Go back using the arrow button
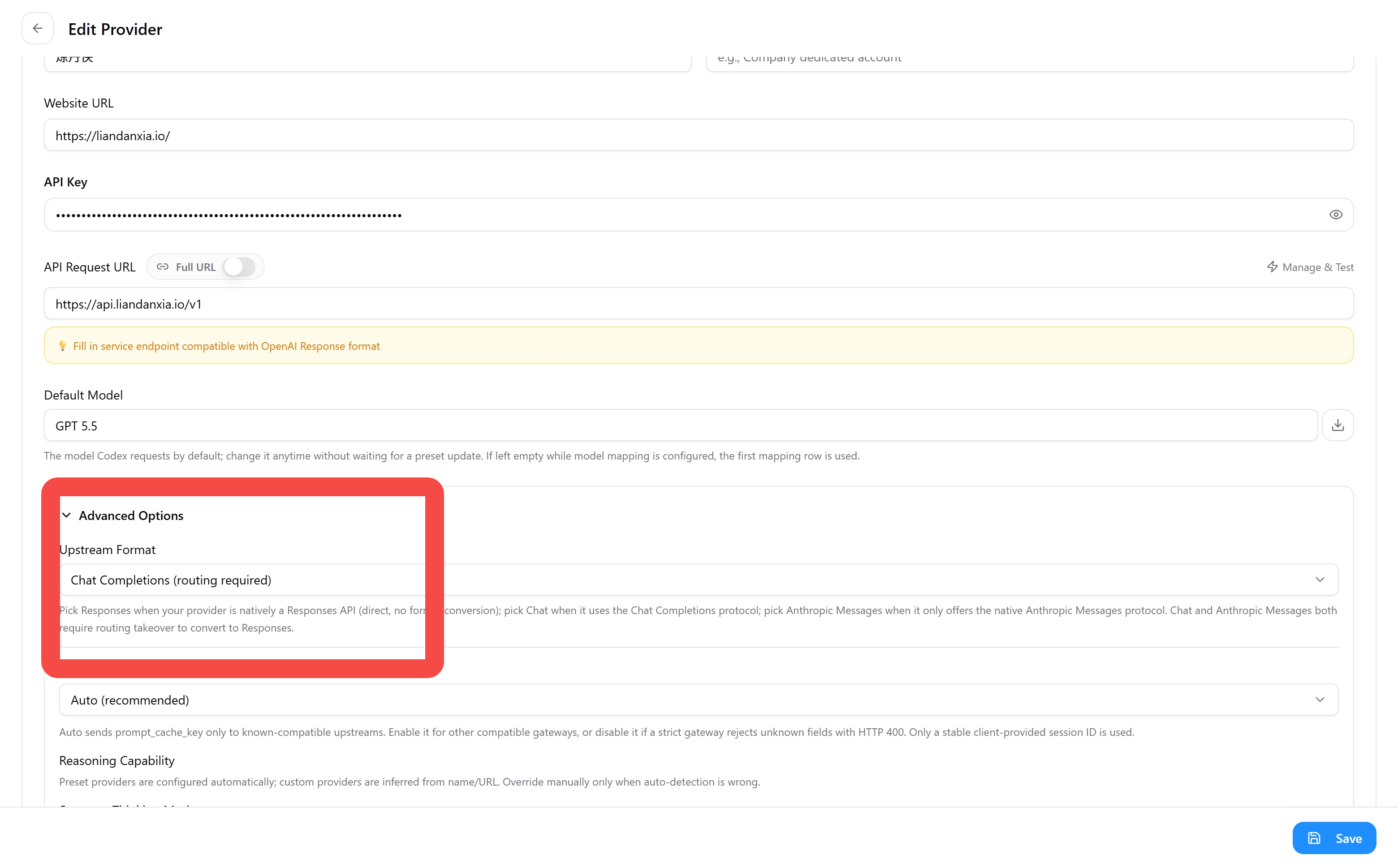This screenshot has width=1398, height=868. click(37, 29)
